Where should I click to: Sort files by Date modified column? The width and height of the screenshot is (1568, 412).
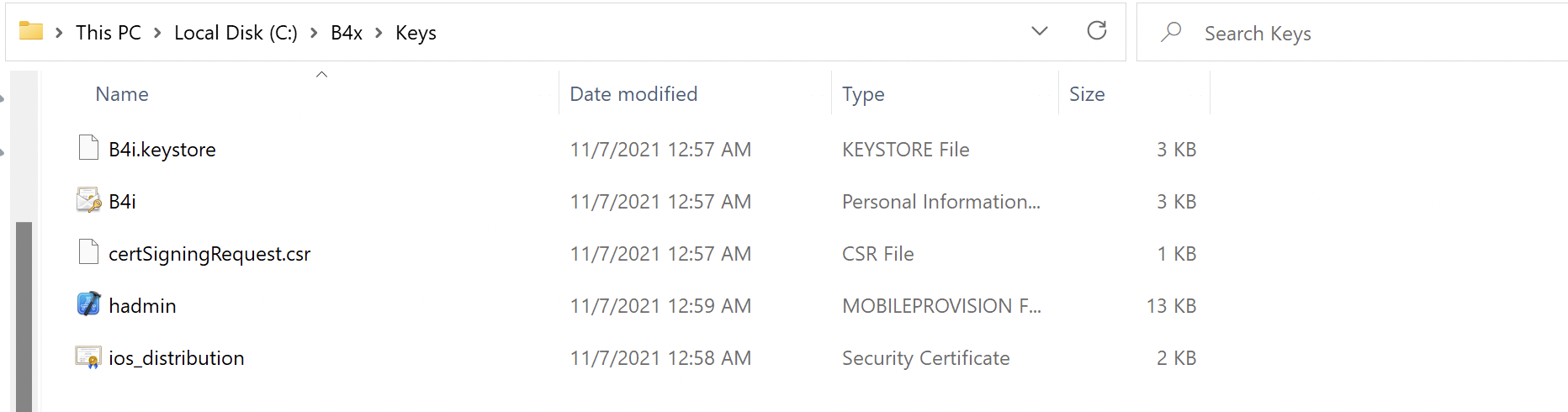[633, 94]
